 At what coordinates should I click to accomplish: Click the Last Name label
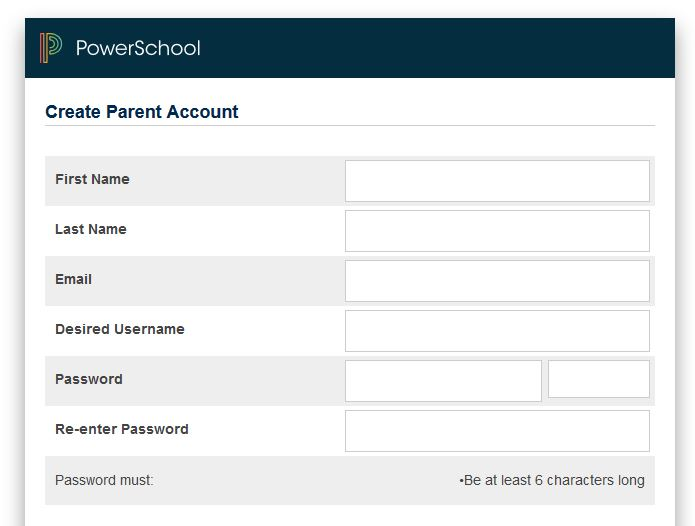tap(91, 229)
